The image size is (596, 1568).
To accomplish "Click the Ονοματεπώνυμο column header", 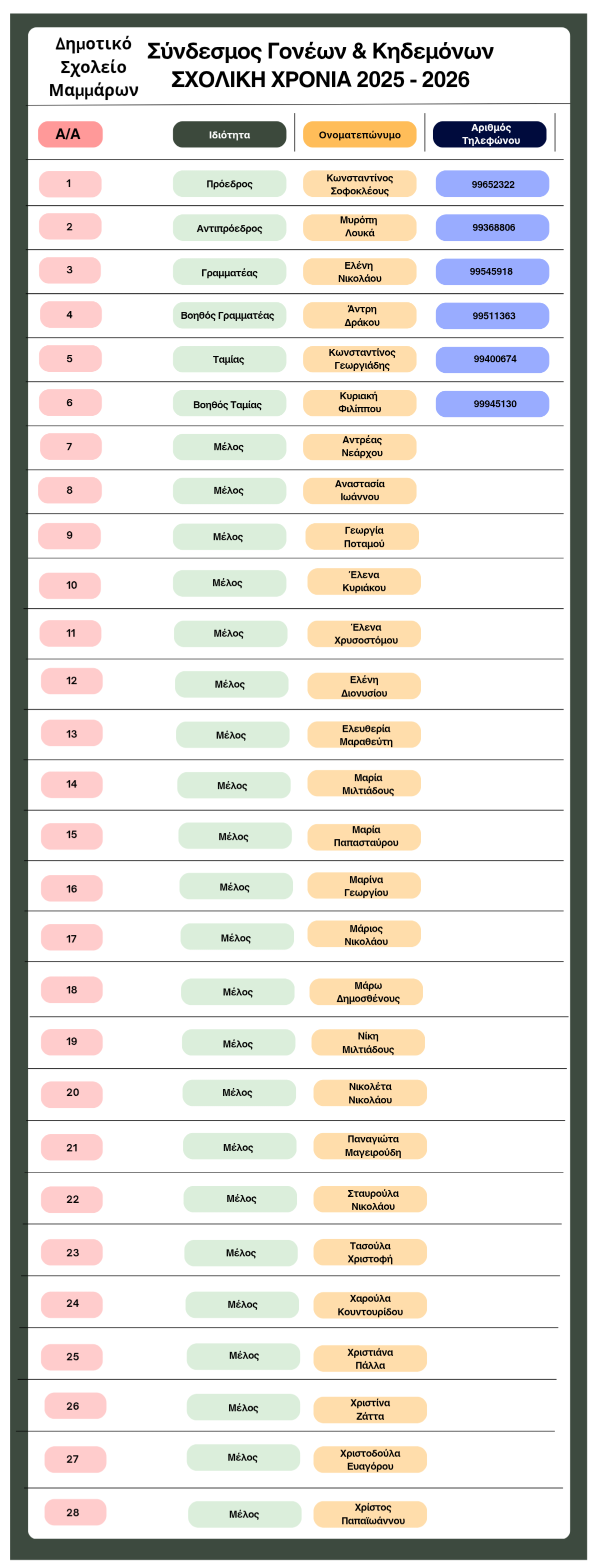I will [x=359, y=134].
